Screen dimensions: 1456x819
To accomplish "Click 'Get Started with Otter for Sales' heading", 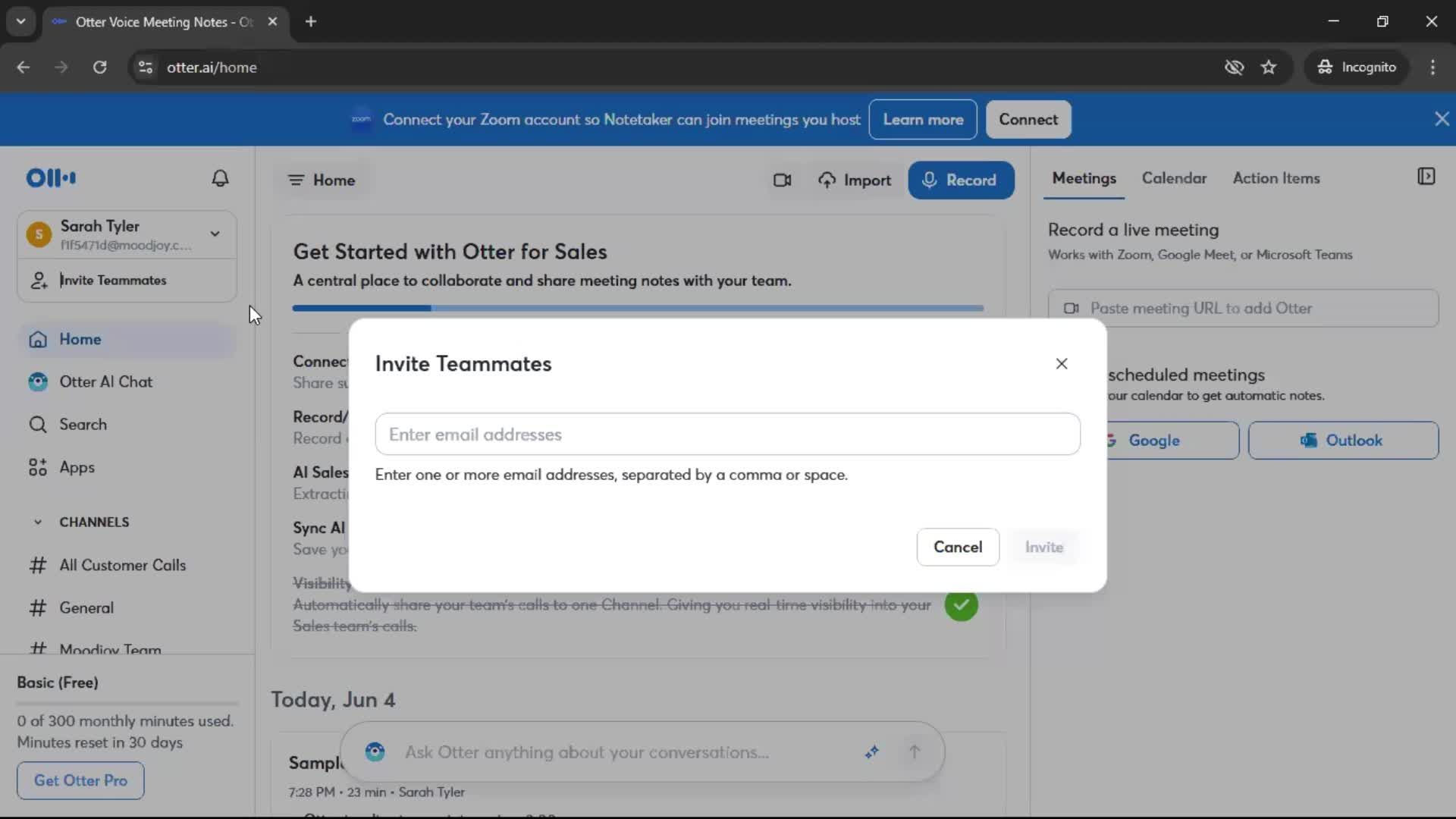I will tap(450, 252).
